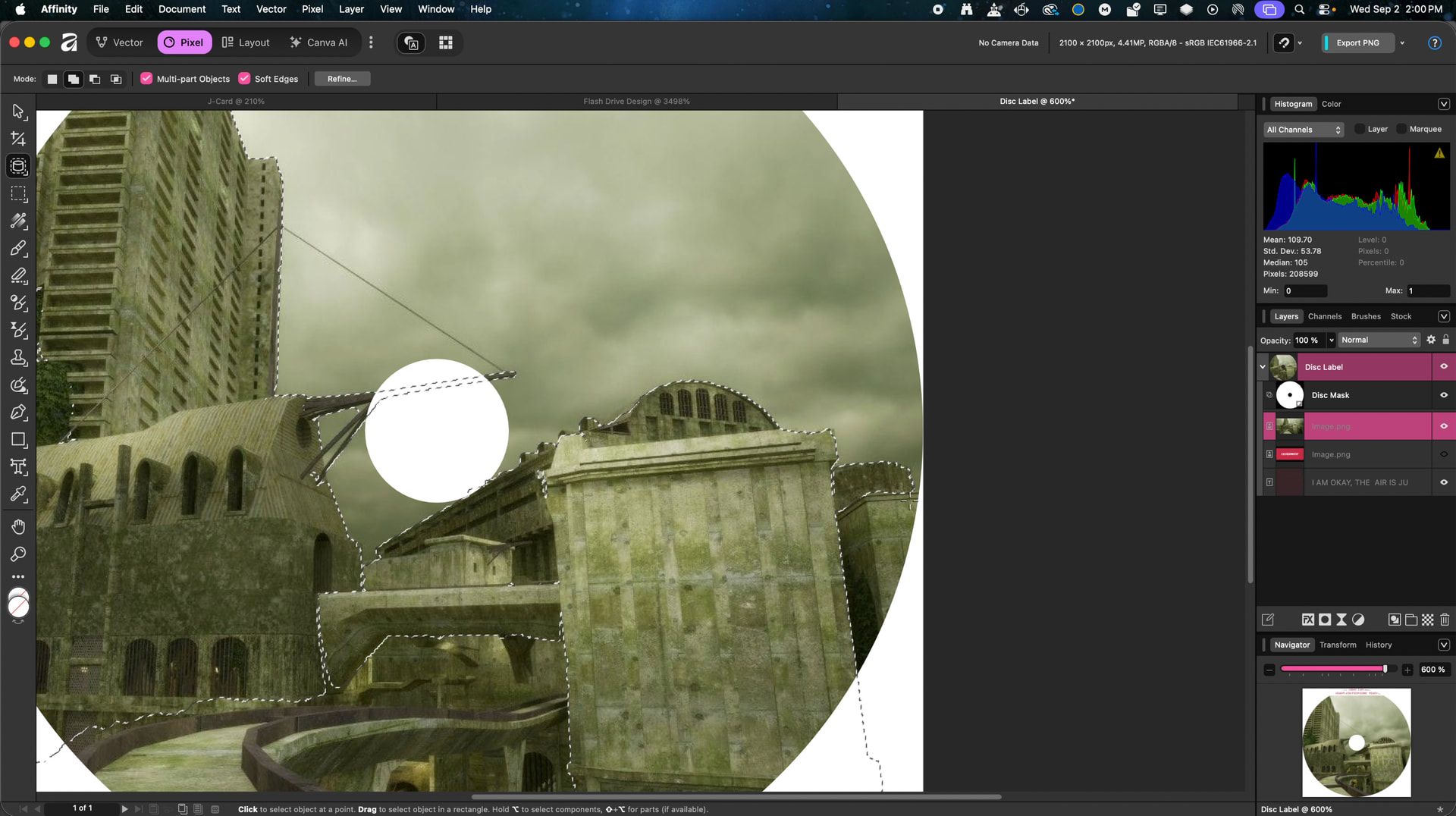The image size is (1456, 816).
Task: Open layer effects fx icon
Action: tap(1307, 620)
